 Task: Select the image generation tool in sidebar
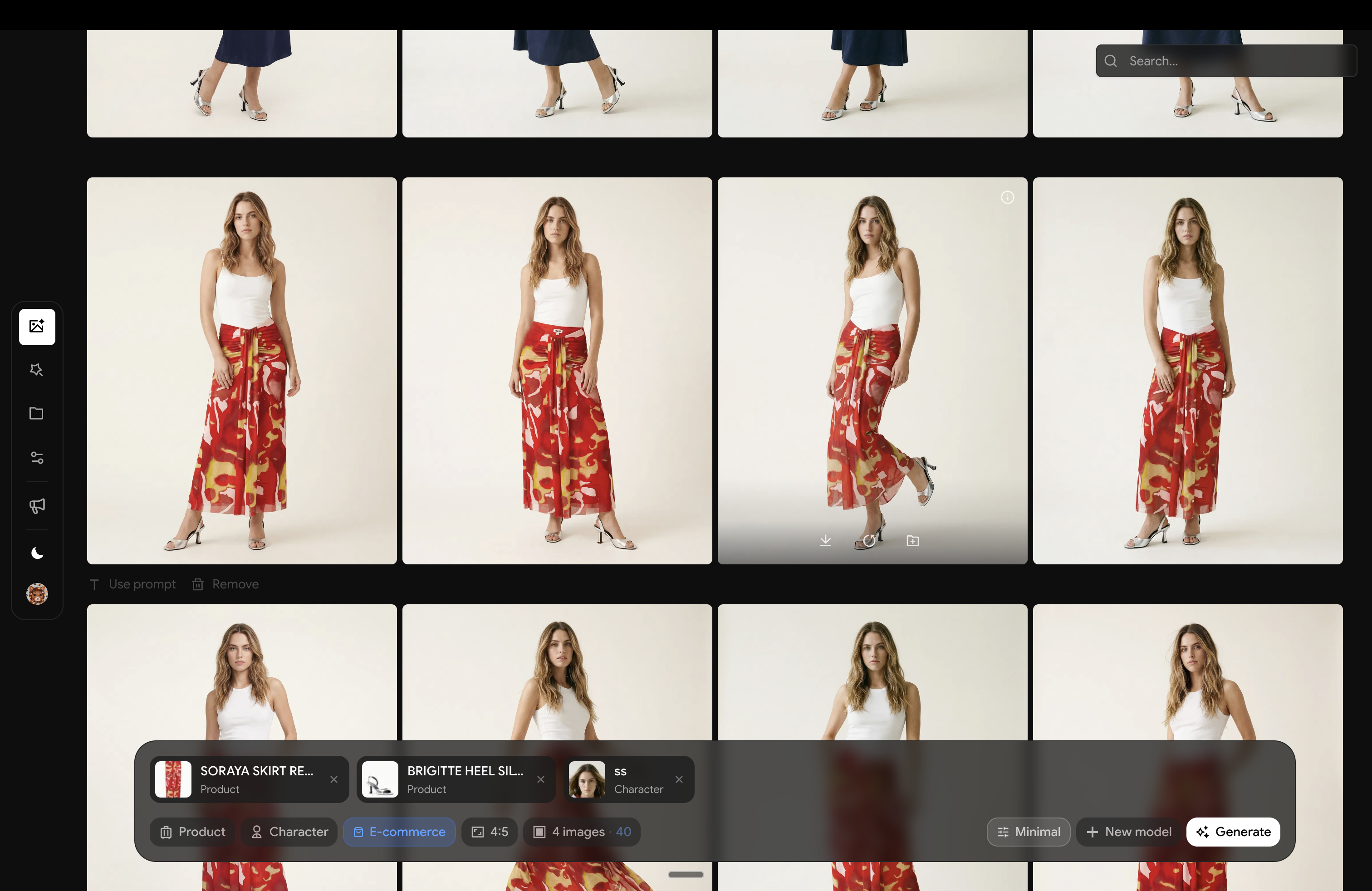point(36,327)
